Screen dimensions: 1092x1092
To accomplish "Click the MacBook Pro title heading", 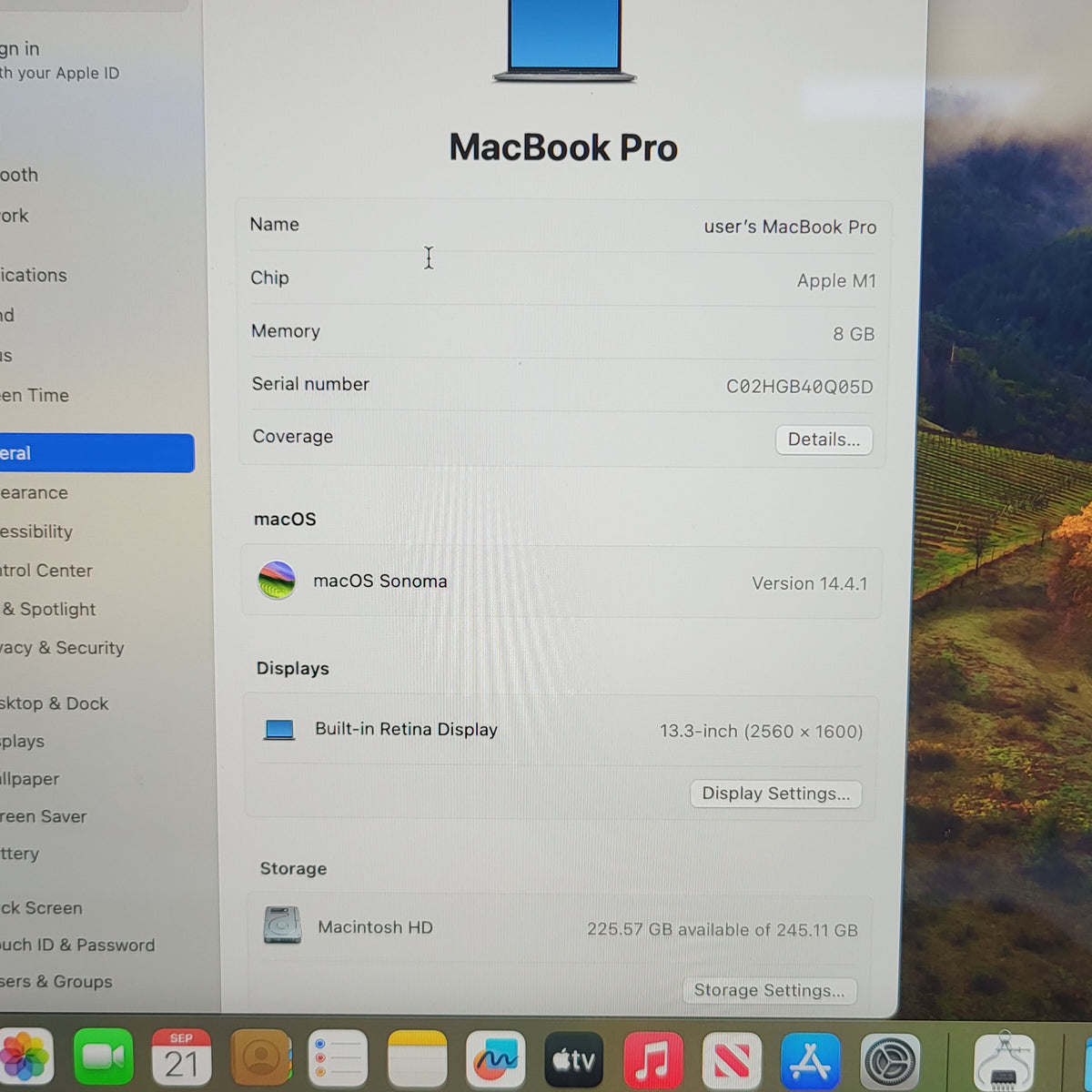I will point(563,147).
